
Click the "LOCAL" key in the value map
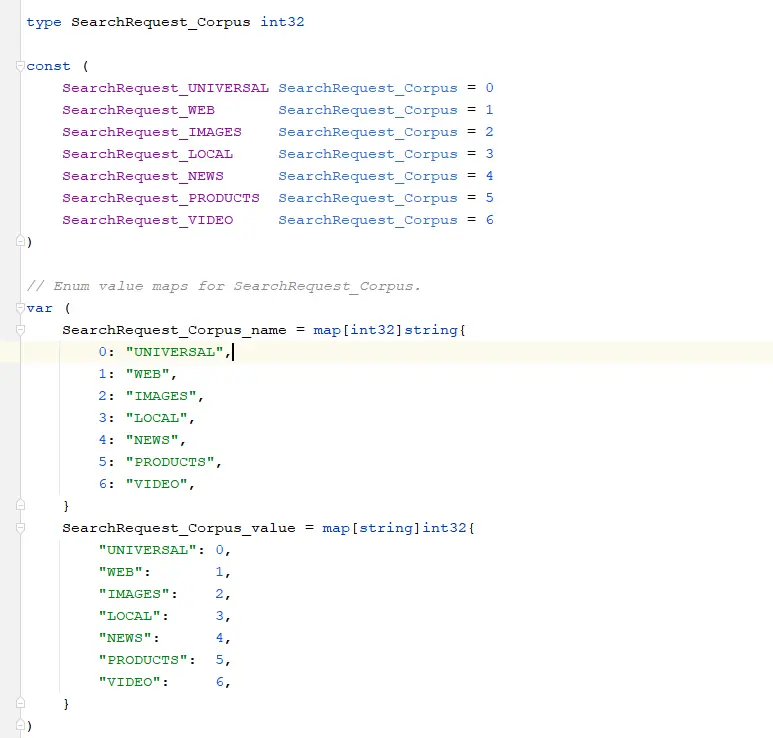pos(130,616)
